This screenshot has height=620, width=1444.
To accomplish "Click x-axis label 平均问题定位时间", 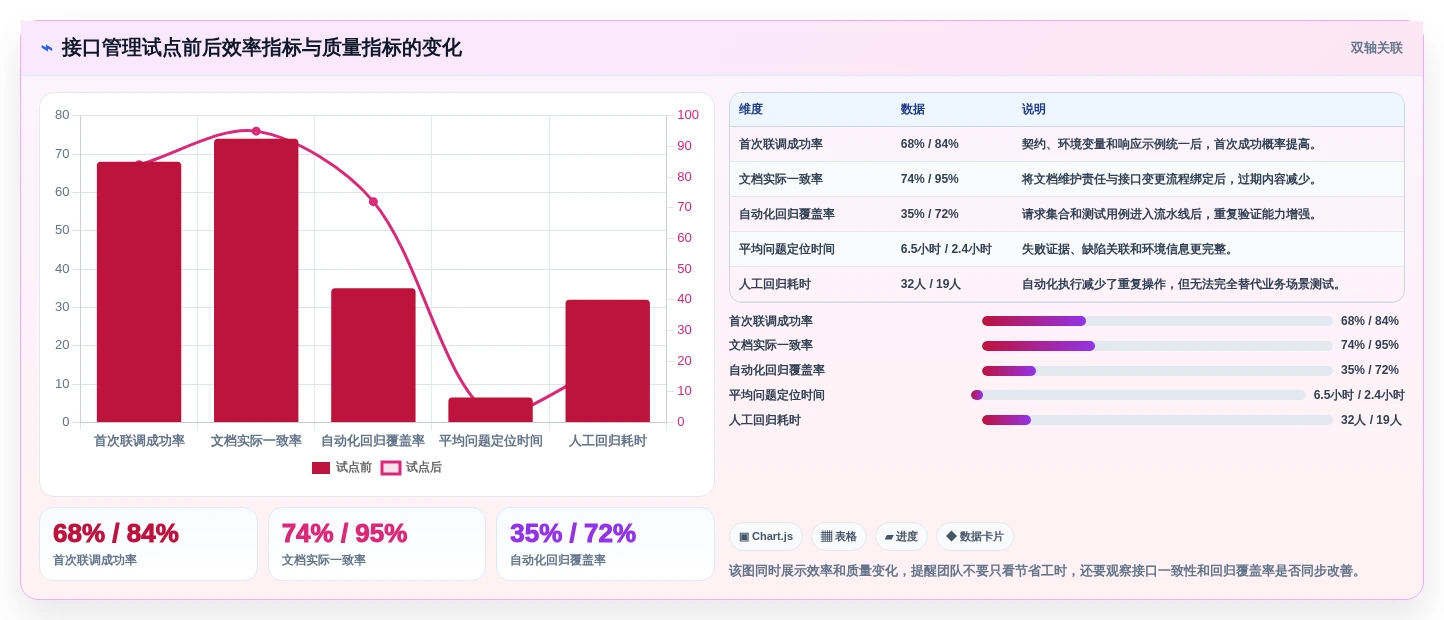I will [490, 441].
